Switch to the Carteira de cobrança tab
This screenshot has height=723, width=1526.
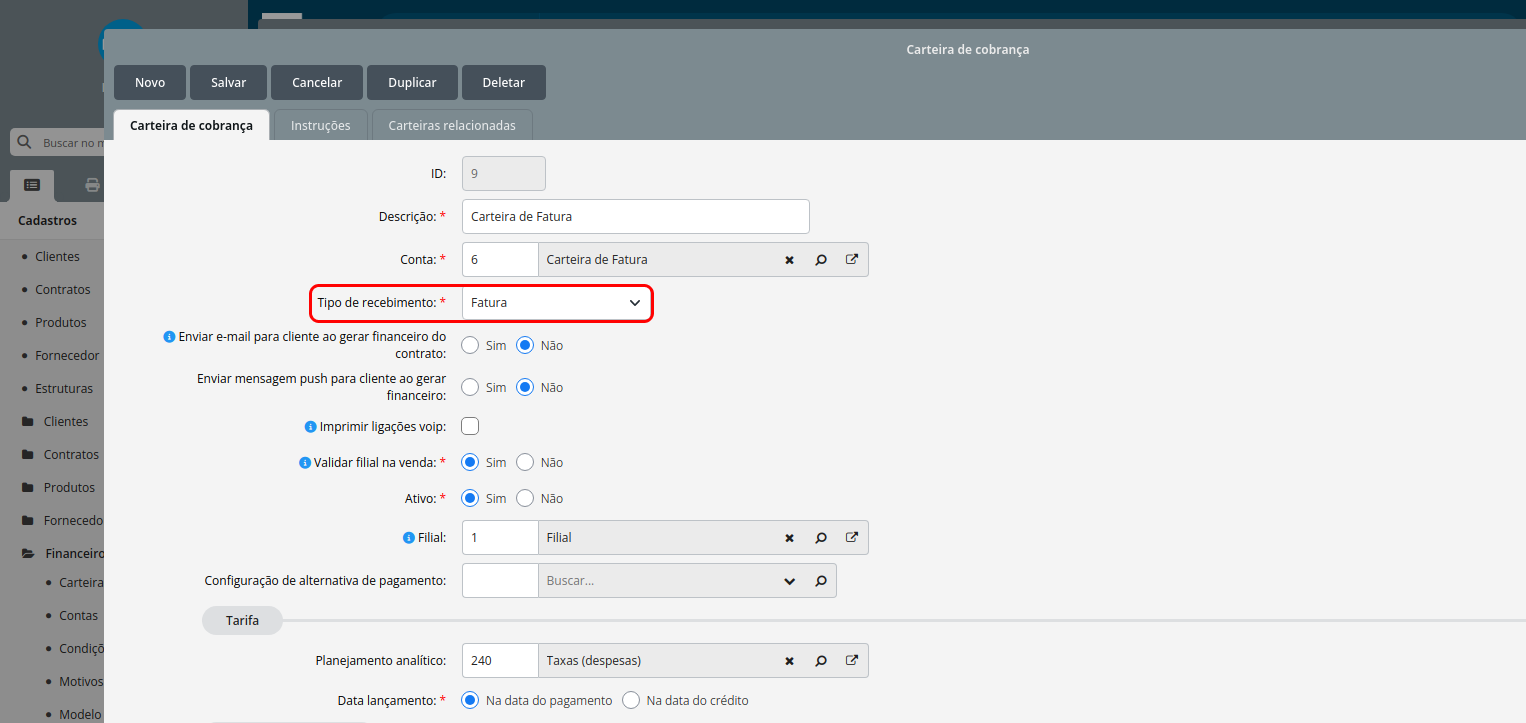(x=191, y=126)
